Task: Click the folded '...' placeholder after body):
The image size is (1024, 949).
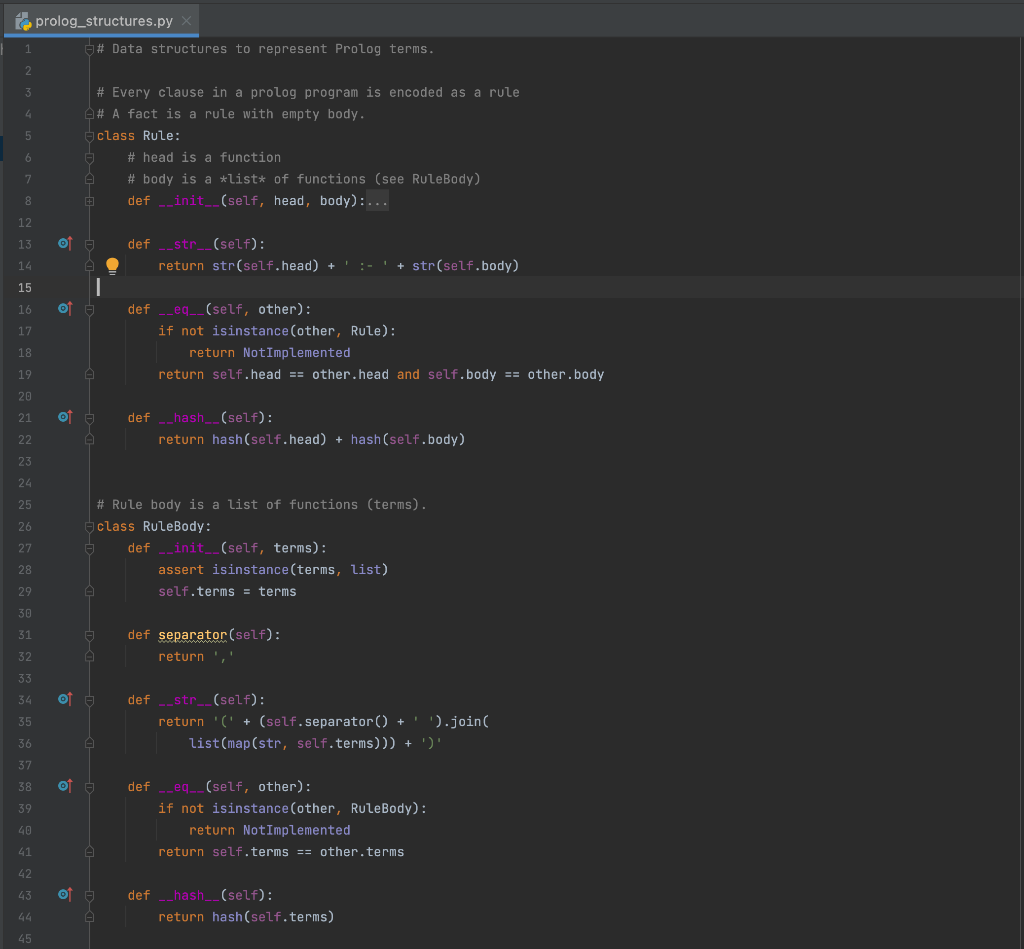Action: [377, 201]
